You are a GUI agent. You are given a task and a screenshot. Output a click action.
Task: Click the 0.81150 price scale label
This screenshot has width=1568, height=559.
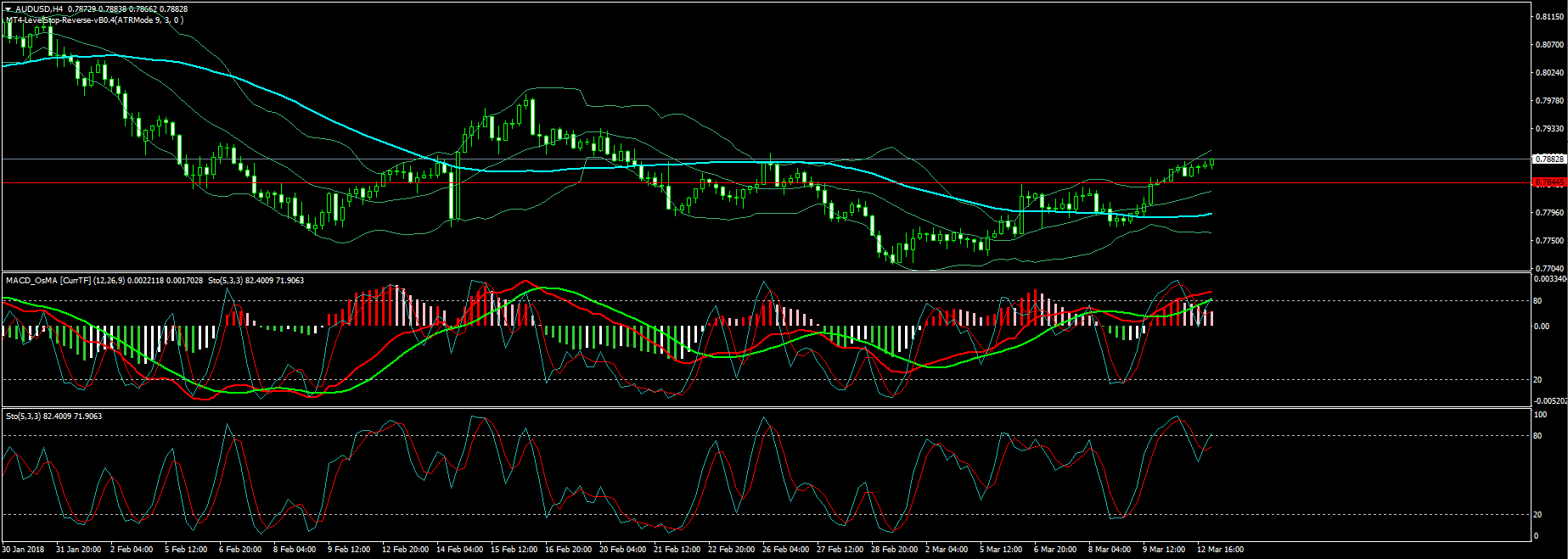pos(1549,17)
